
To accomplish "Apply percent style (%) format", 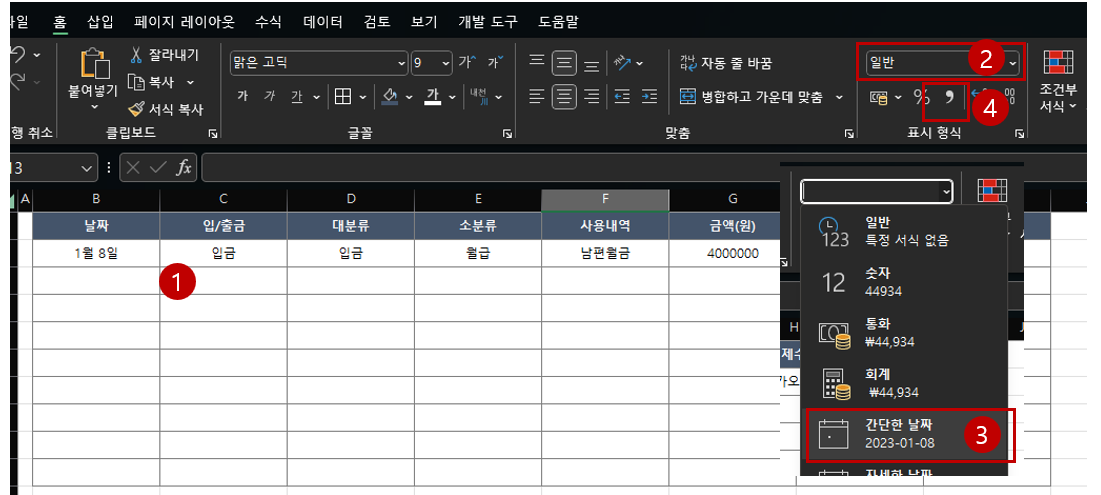I will (921, 97).
